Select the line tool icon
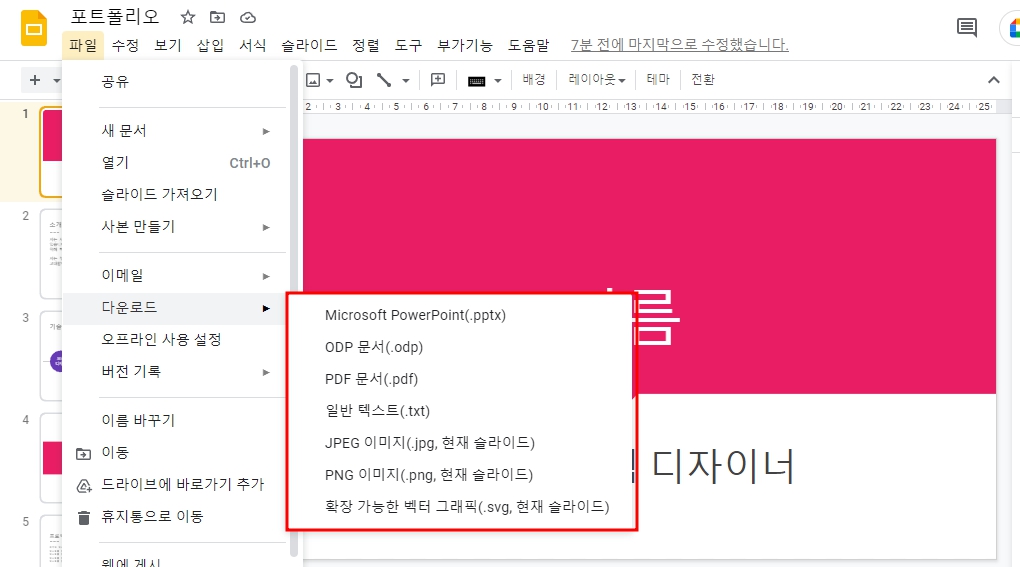This screenshot has width=1020, height=567. (x=384, y=80)
